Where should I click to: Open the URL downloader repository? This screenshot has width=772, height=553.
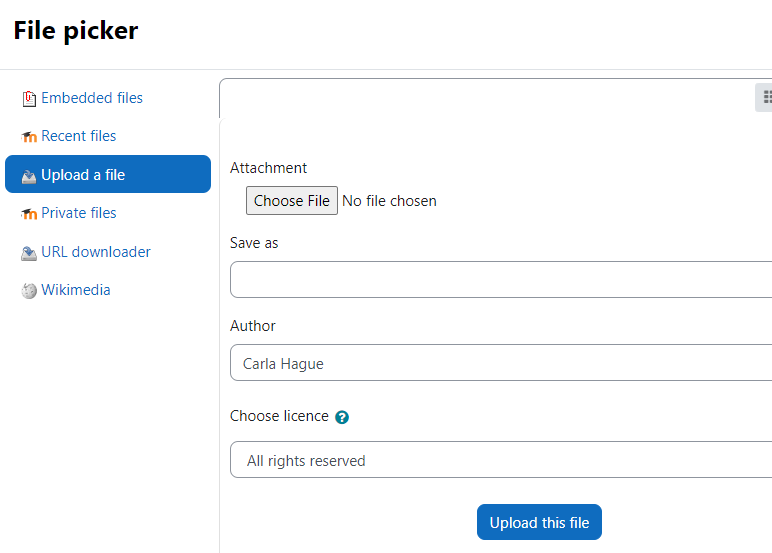click(96, 252)
